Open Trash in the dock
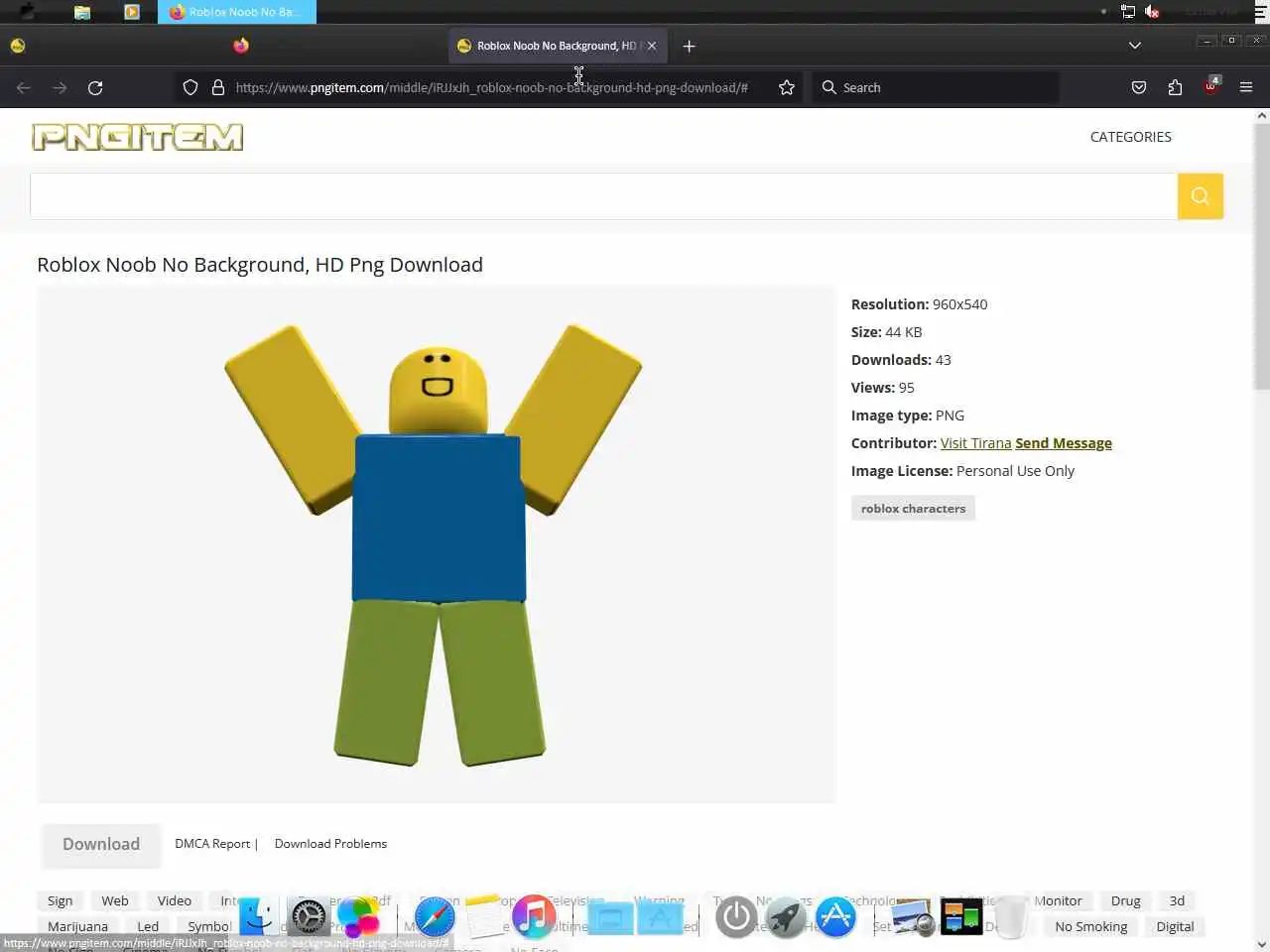1270x952 pixels. point(1011,917)
